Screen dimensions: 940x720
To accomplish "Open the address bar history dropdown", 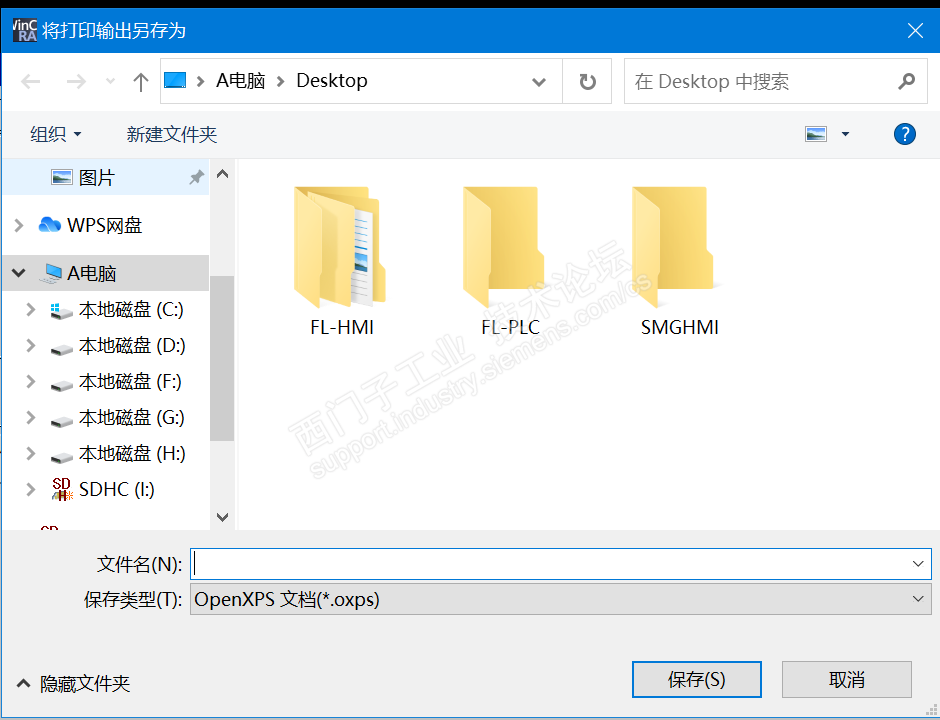I will pos(539,82).
